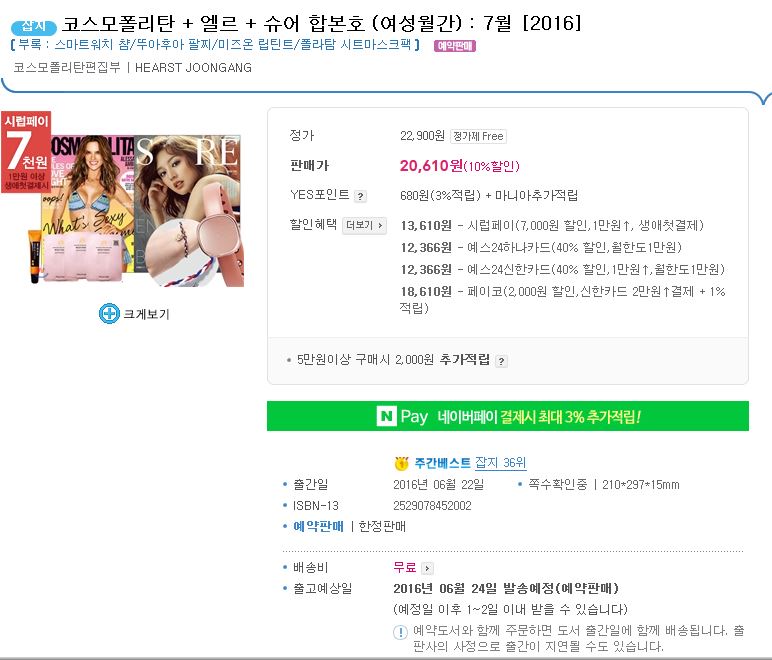Open the help icon next to 추가적립
Screen dimensions: 772x660
click(x=501, y=361)
